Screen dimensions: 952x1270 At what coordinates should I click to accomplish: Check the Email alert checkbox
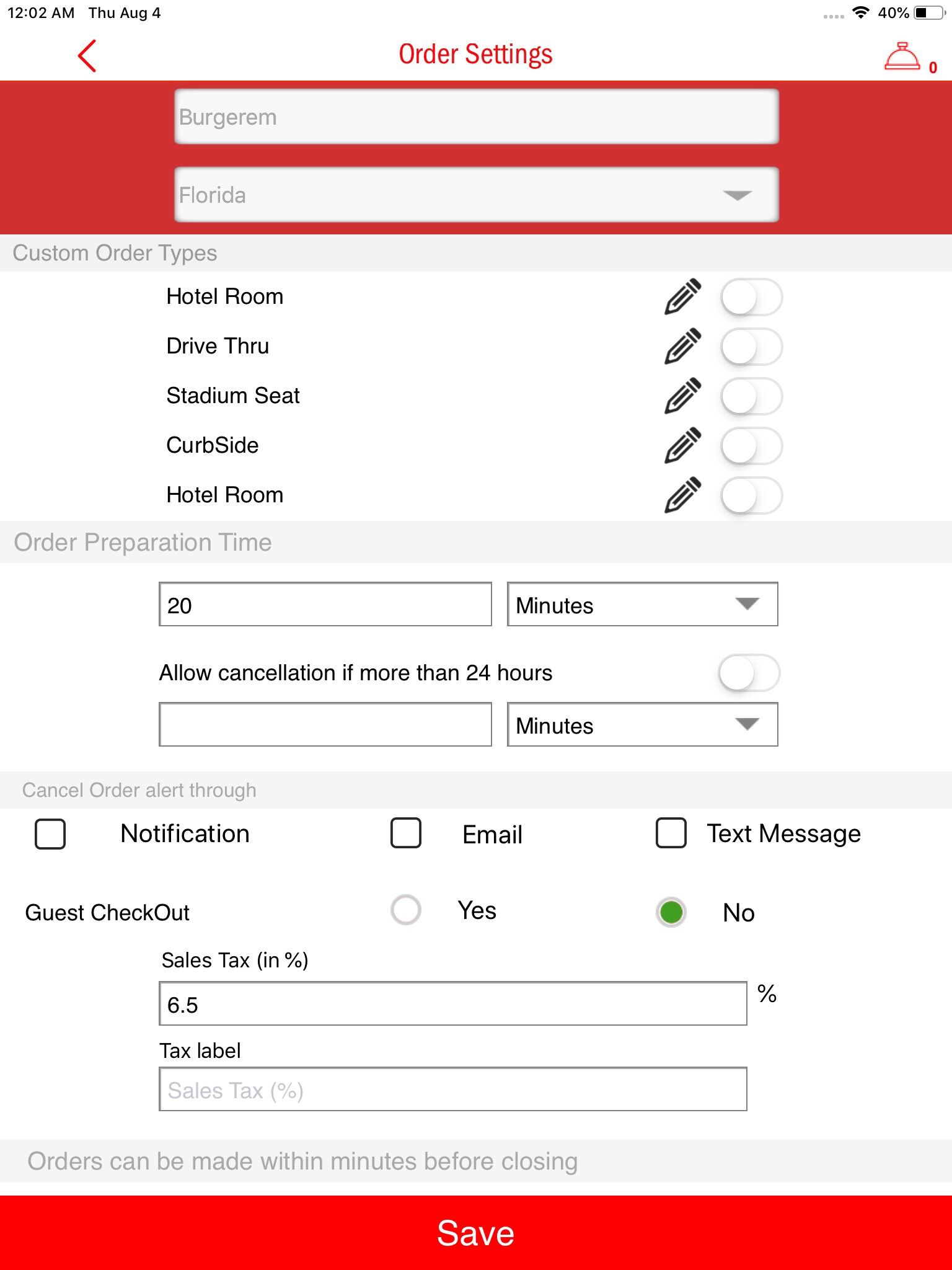[x=406, y=833]
